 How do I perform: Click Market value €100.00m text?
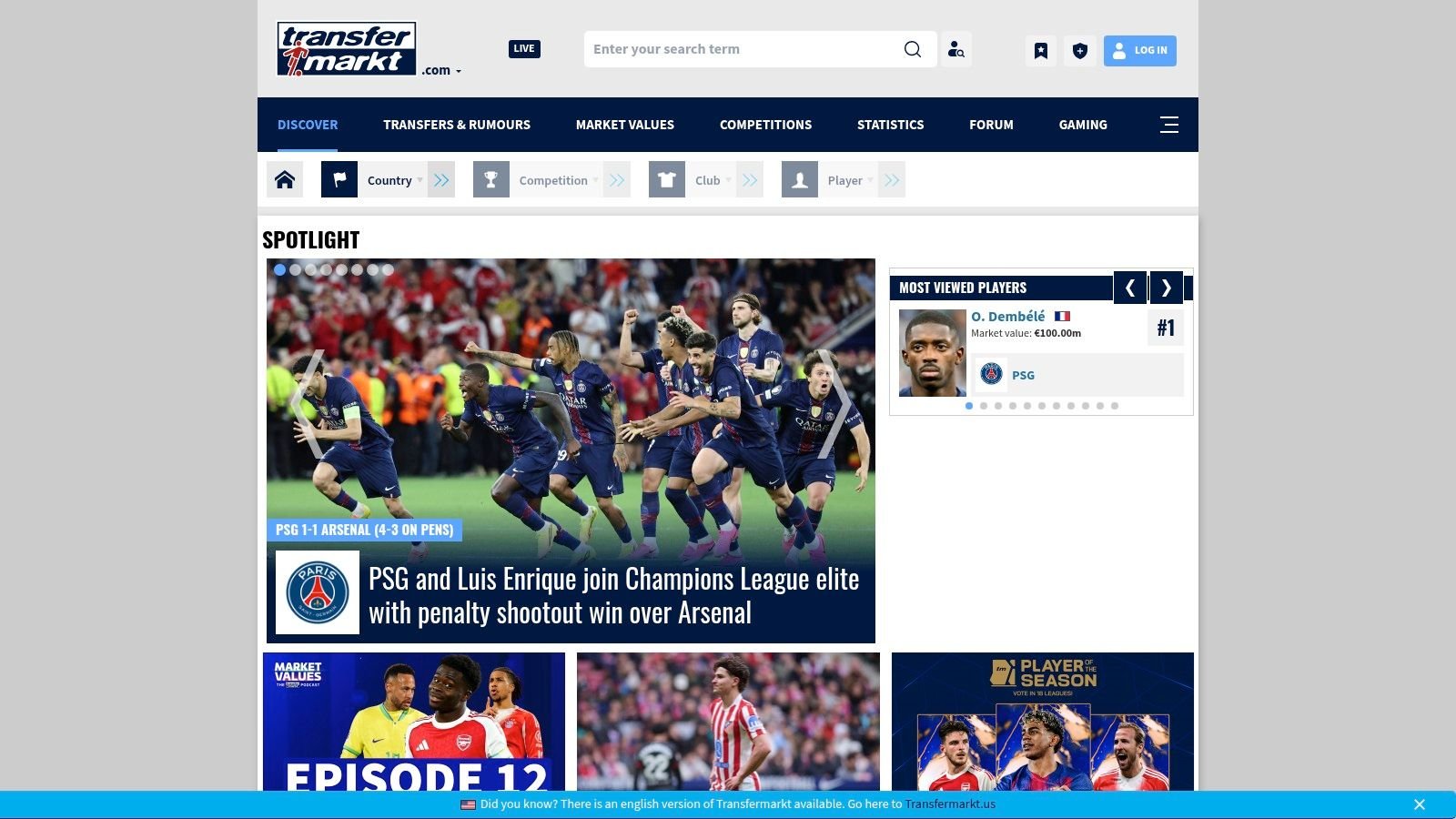tap(1026, 333)
